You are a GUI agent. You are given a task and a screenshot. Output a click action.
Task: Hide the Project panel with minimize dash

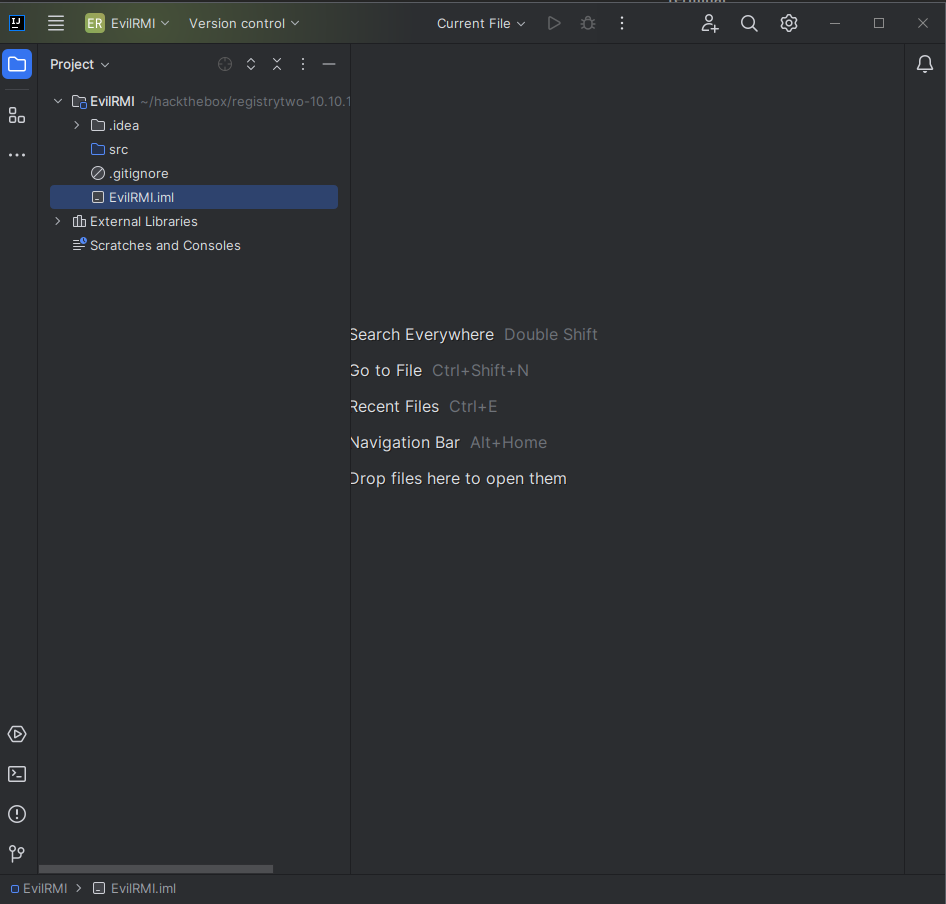[329, 64]
